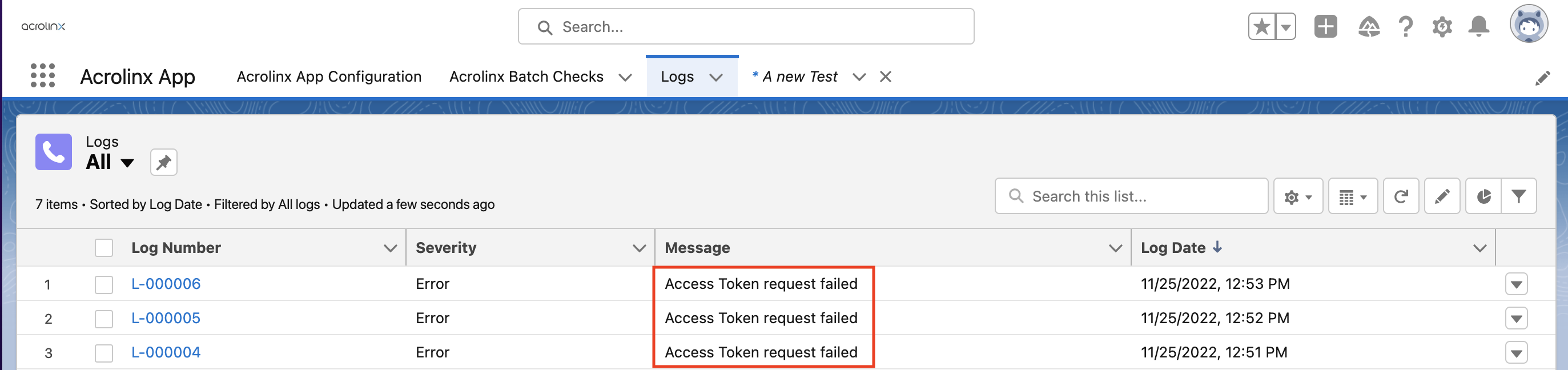Image resolution: width=1568 pixels, height=370 pixels.
Task: Show the filters panel funnel icon
Action: coord(1519,196)
